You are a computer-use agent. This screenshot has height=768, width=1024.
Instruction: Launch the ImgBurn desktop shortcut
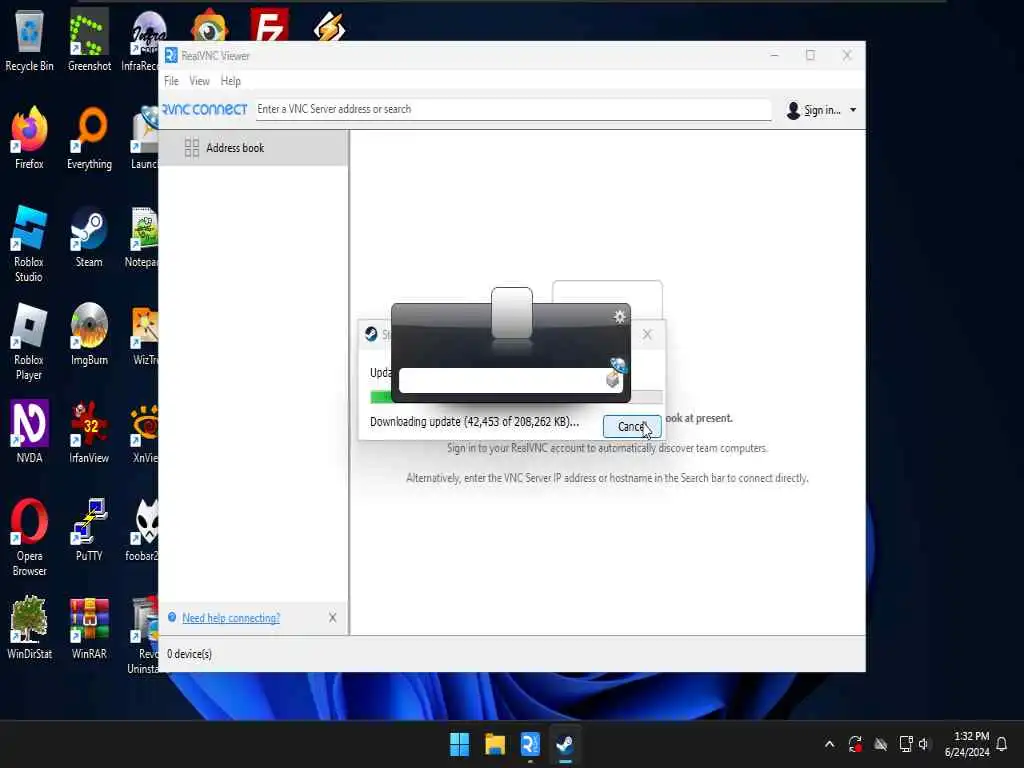[89, 333]
